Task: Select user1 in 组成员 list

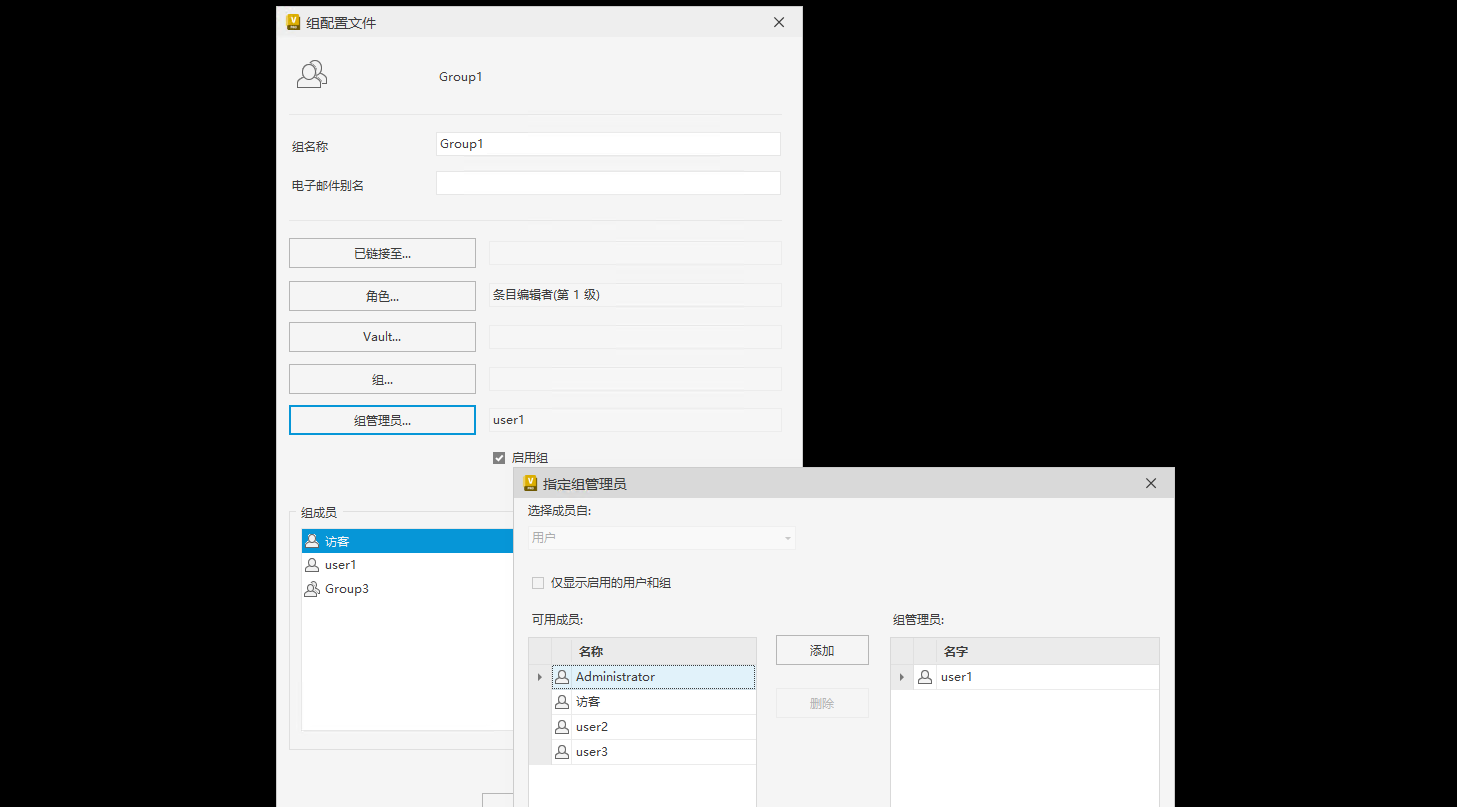Action: [x=407, y=565]
